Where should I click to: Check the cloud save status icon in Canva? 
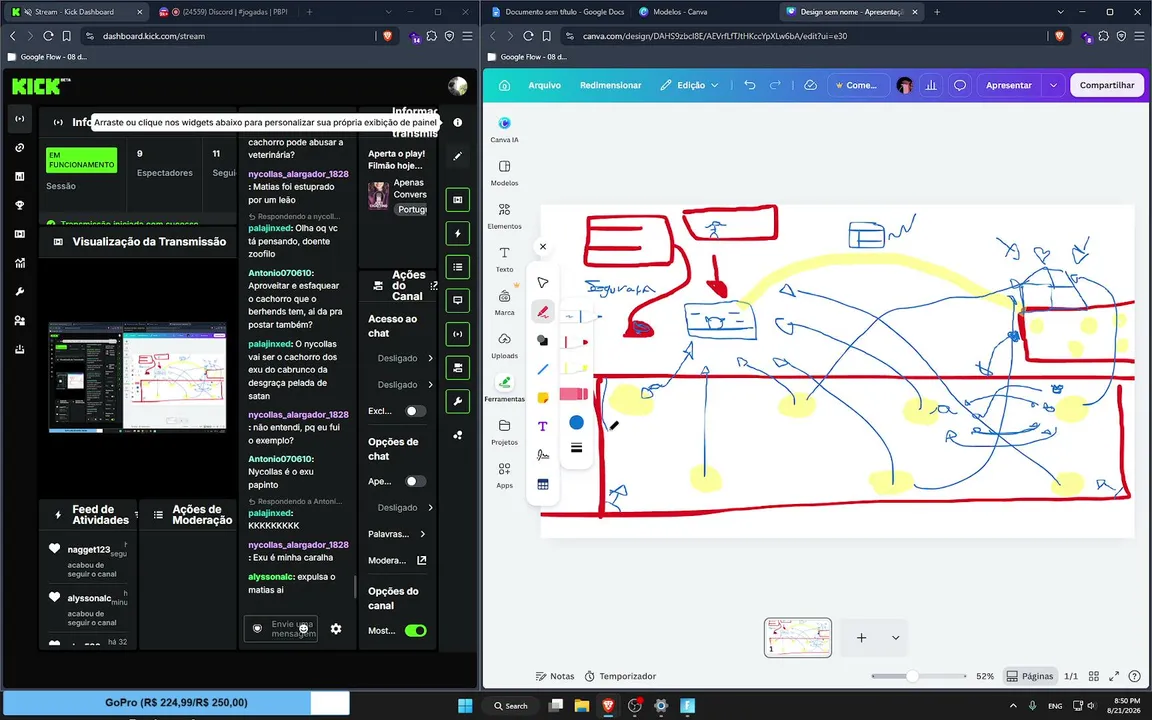pos(810,85)
